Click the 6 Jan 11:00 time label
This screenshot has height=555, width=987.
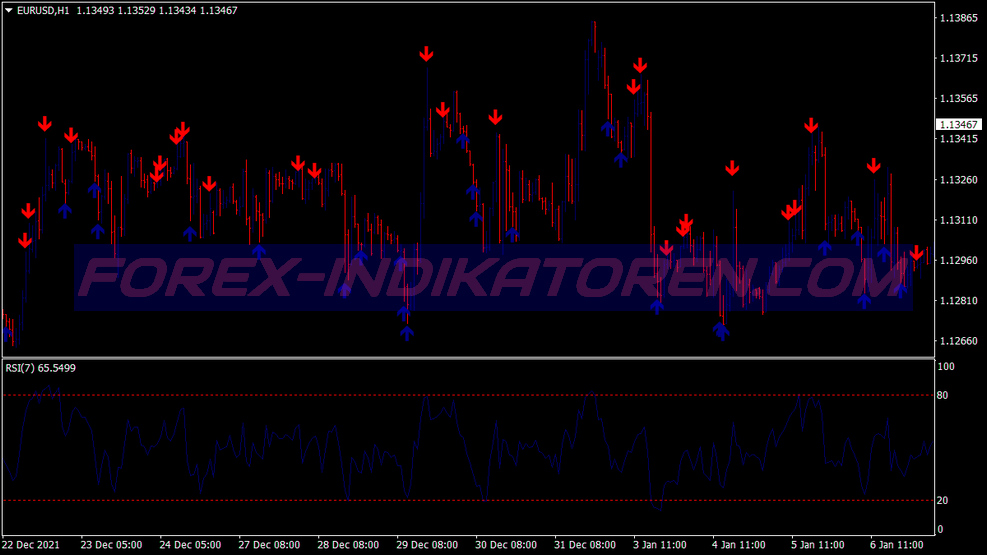pos(896,545)
